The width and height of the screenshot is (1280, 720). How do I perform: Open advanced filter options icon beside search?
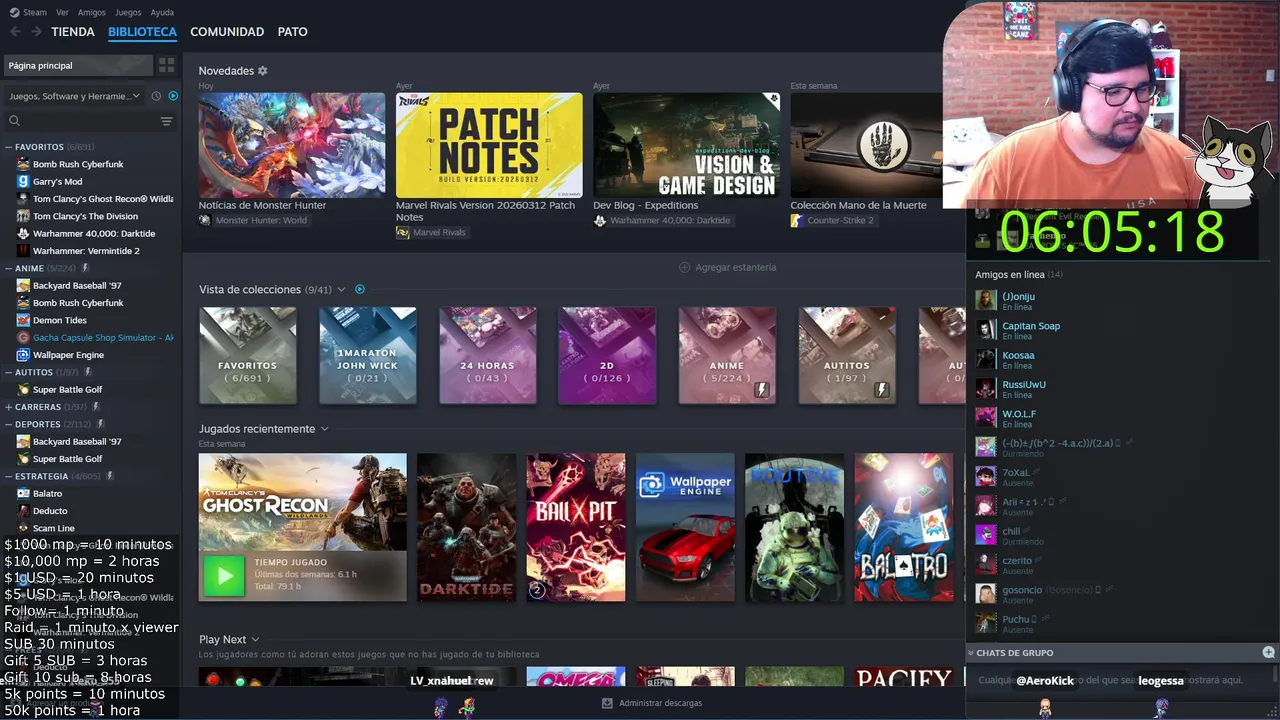click(x=166, y=121)
